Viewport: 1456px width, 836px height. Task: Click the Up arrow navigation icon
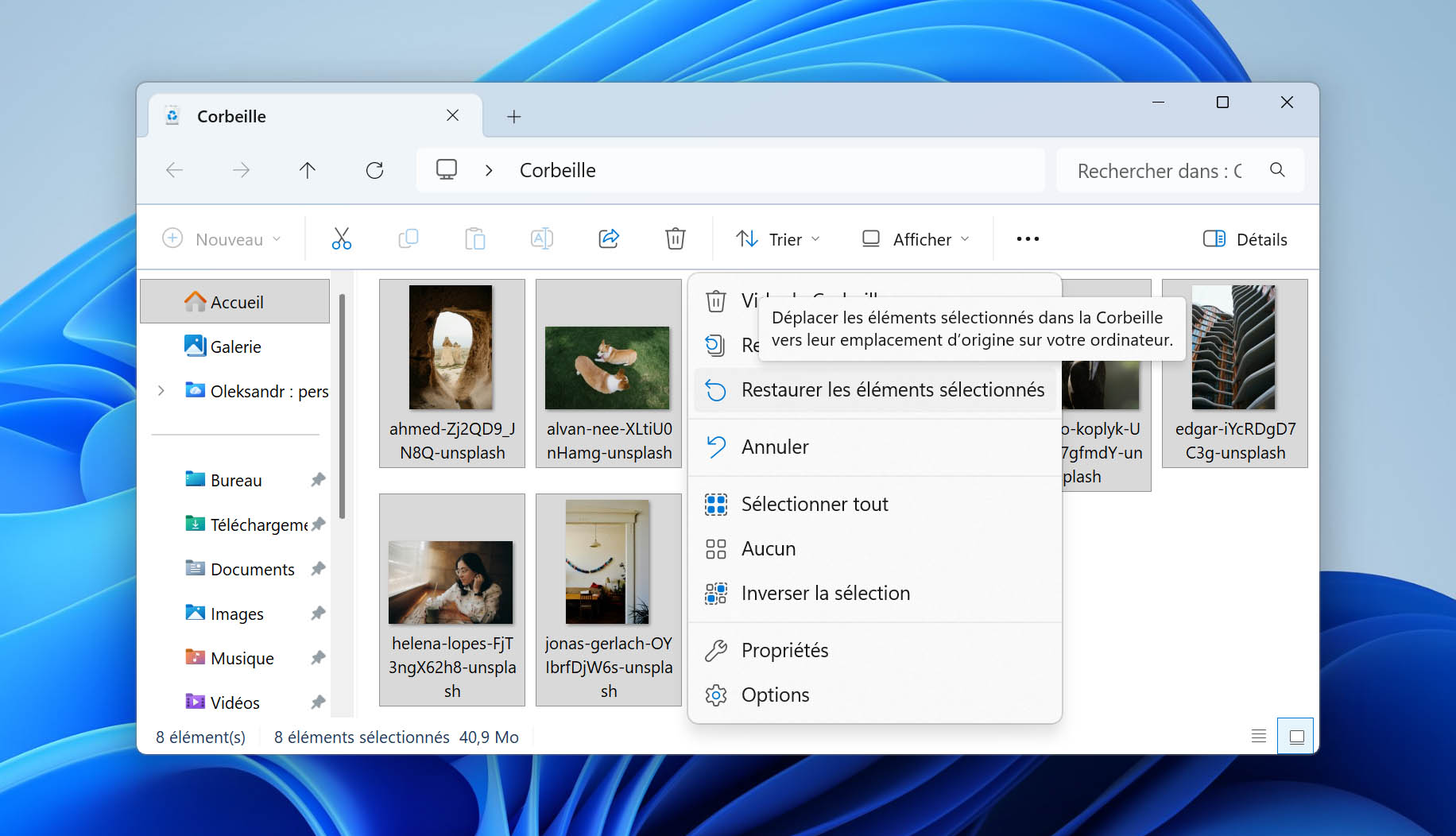(308, 170)
